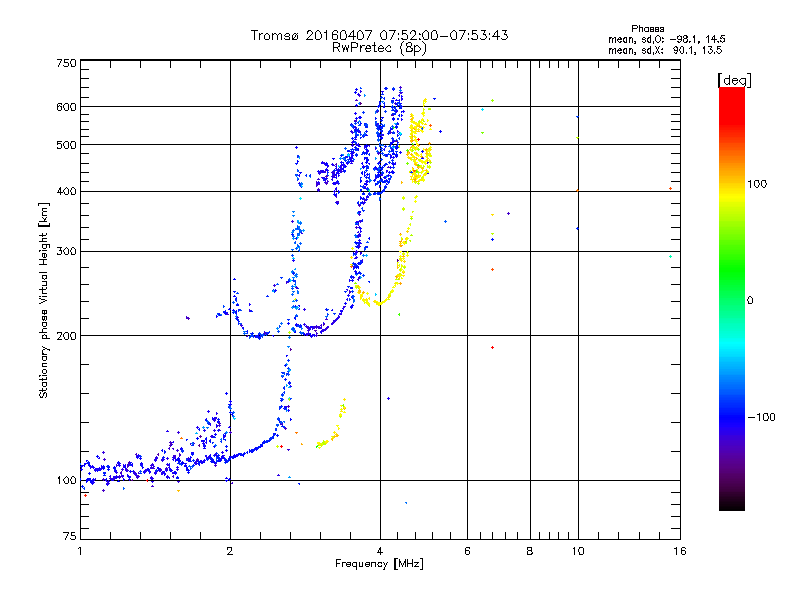Select the 'mean, sd,O: -98.1, 14.5' line

pyautogui.click(x=666, y=39)
